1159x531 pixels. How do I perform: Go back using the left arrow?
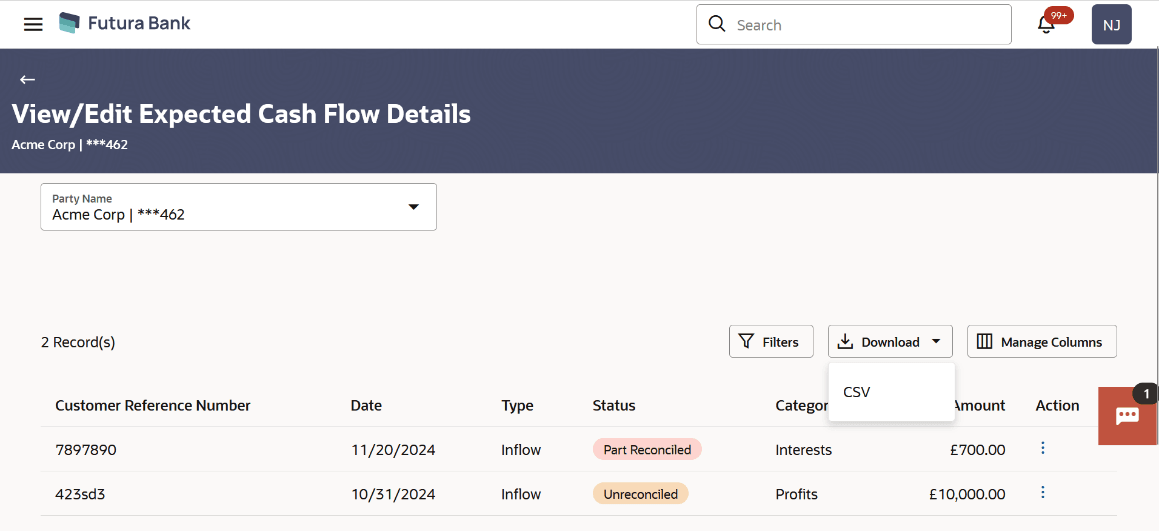click(27, 79)
